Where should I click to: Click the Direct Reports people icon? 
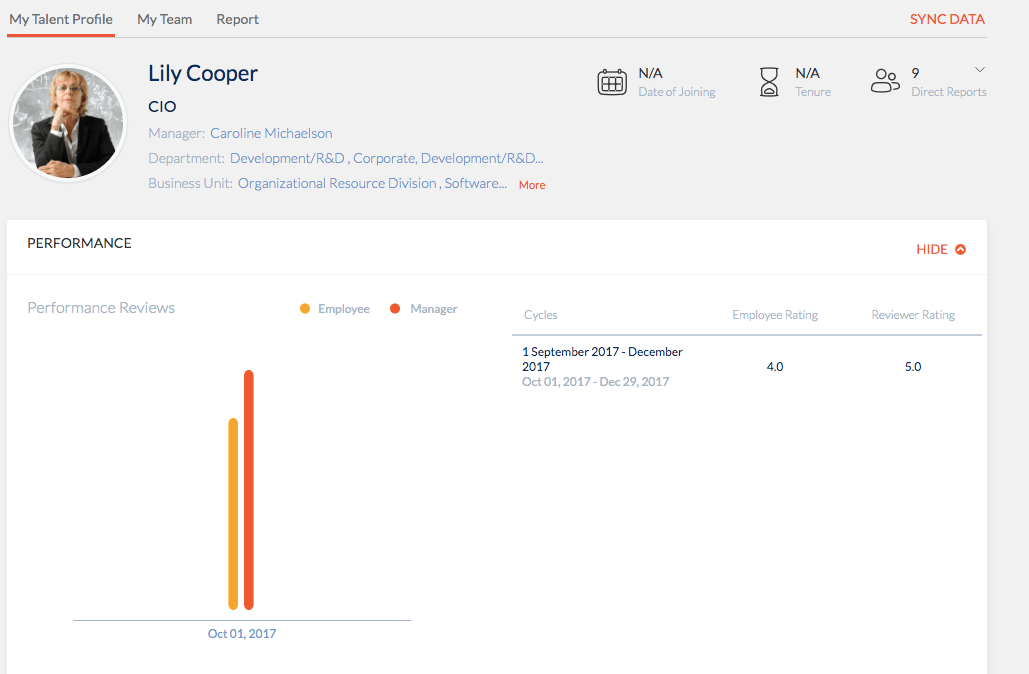click(885, 81)
